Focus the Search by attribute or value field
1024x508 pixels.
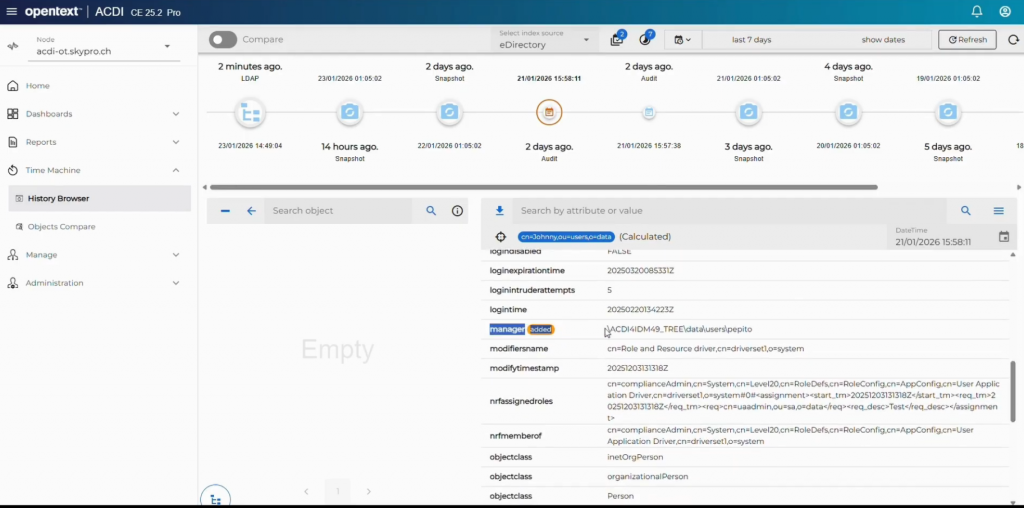click(x=729, y=210)
